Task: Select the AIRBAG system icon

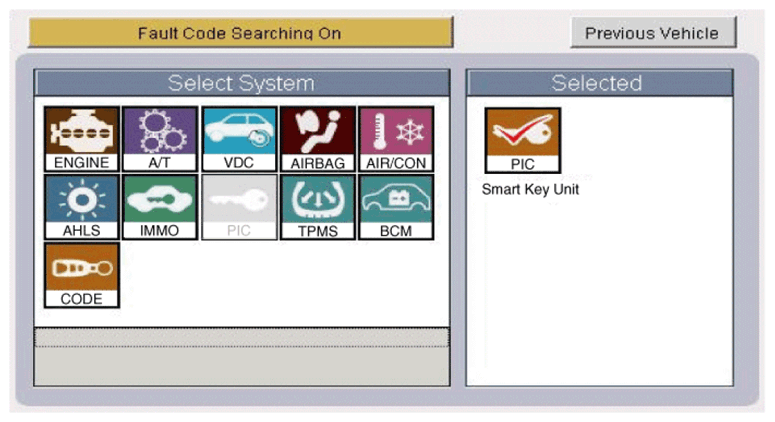Action: (x=317, y=138)
